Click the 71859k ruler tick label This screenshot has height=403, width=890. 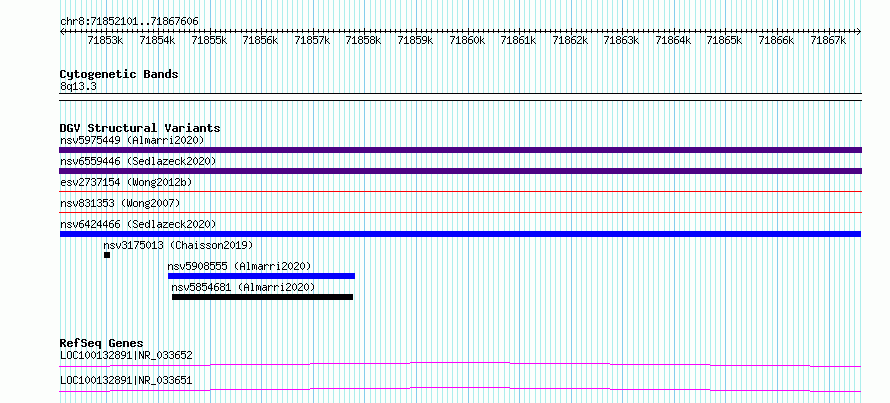pos(415,40)
